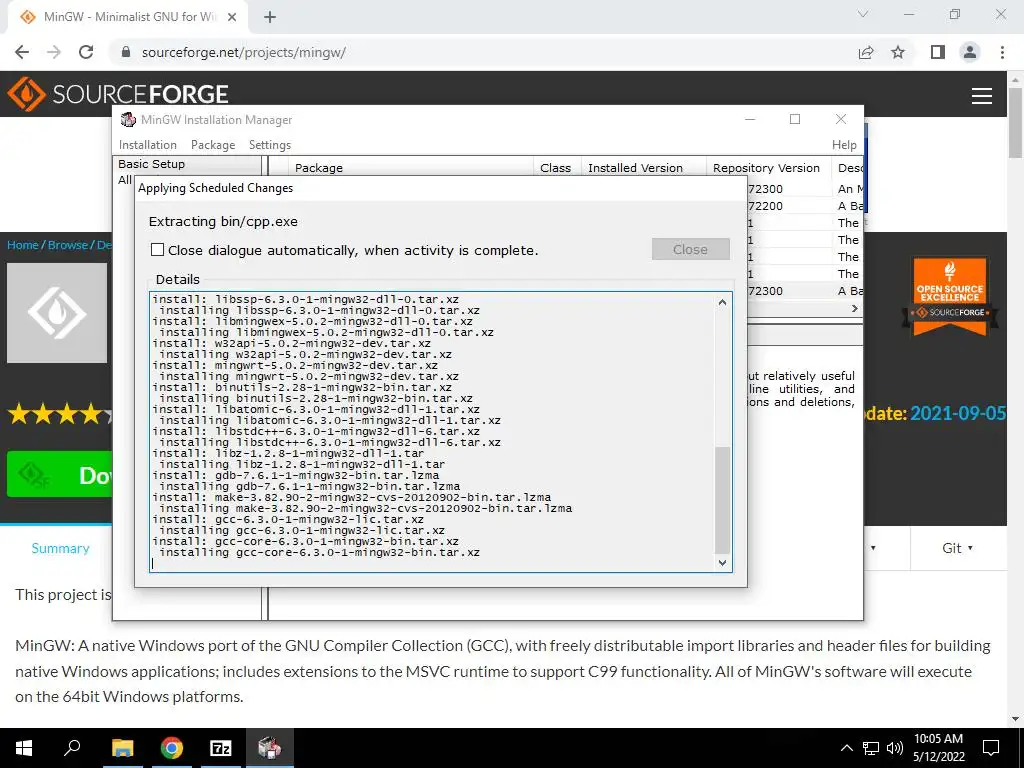1024x768 pixels.
Task: Click the share page icon
Action: tap(866, 52)
